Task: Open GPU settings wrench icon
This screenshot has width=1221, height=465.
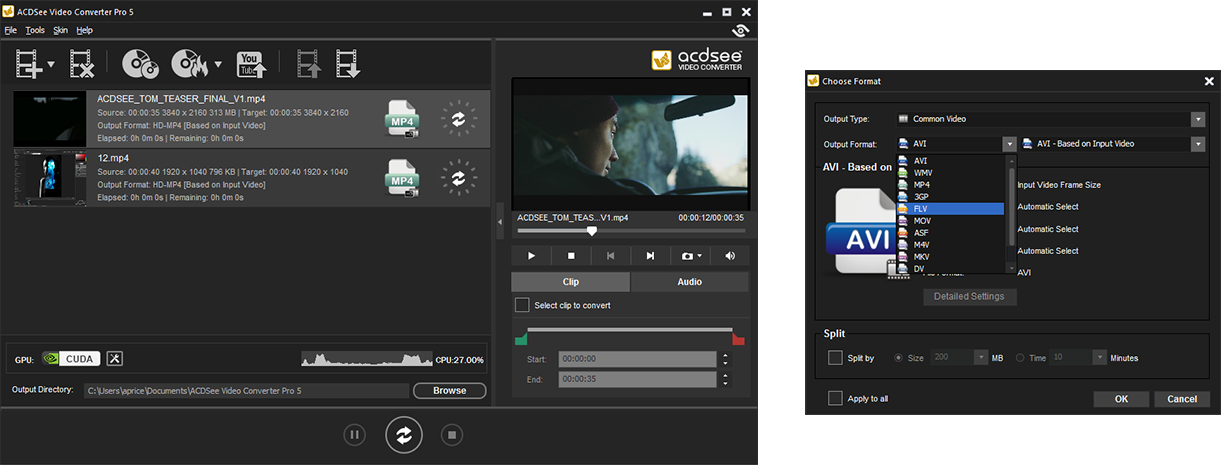Action: pyautogui.click(x=114, y=359)
